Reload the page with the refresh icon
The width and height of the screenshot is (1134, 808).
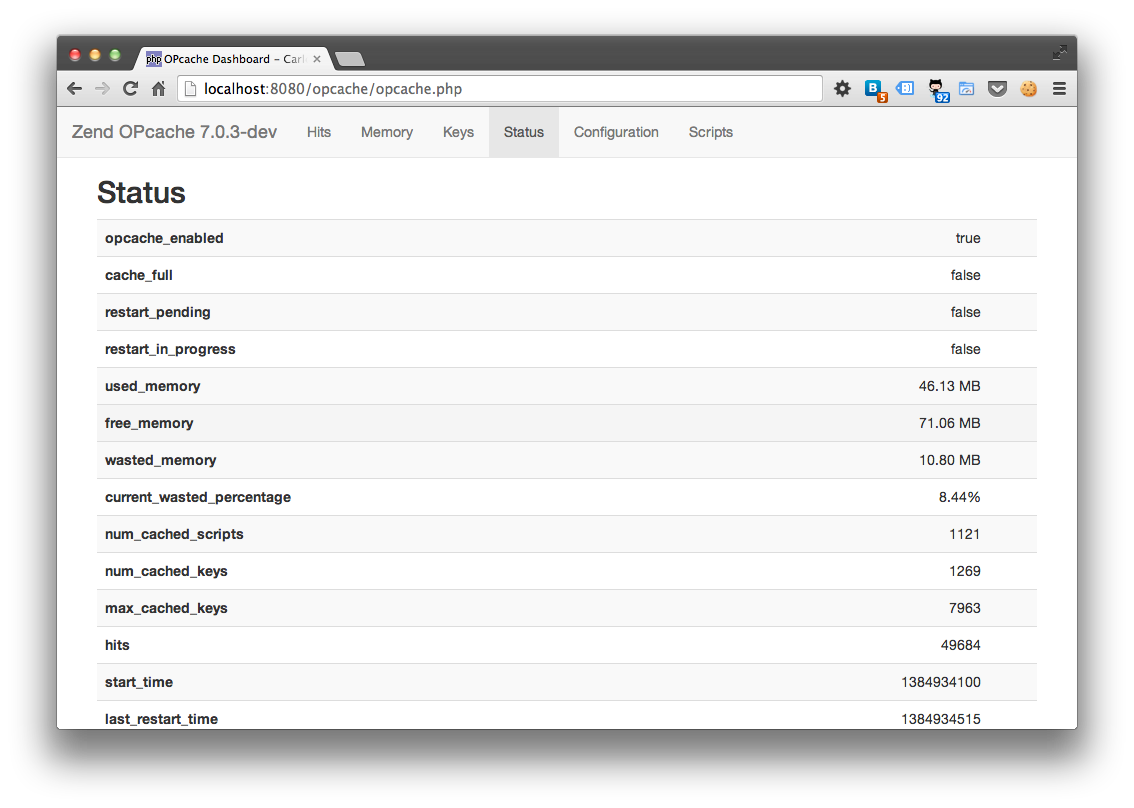[130, 89]
